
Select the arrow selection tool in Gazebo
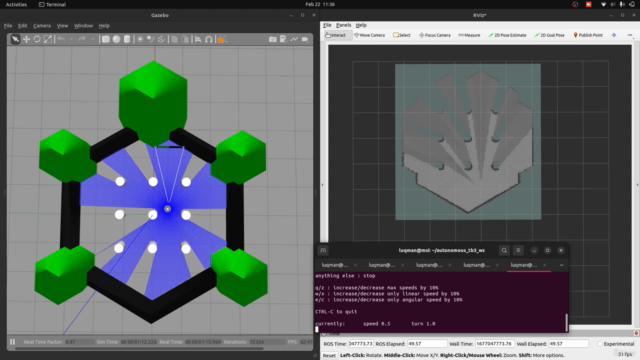[15, 39]
